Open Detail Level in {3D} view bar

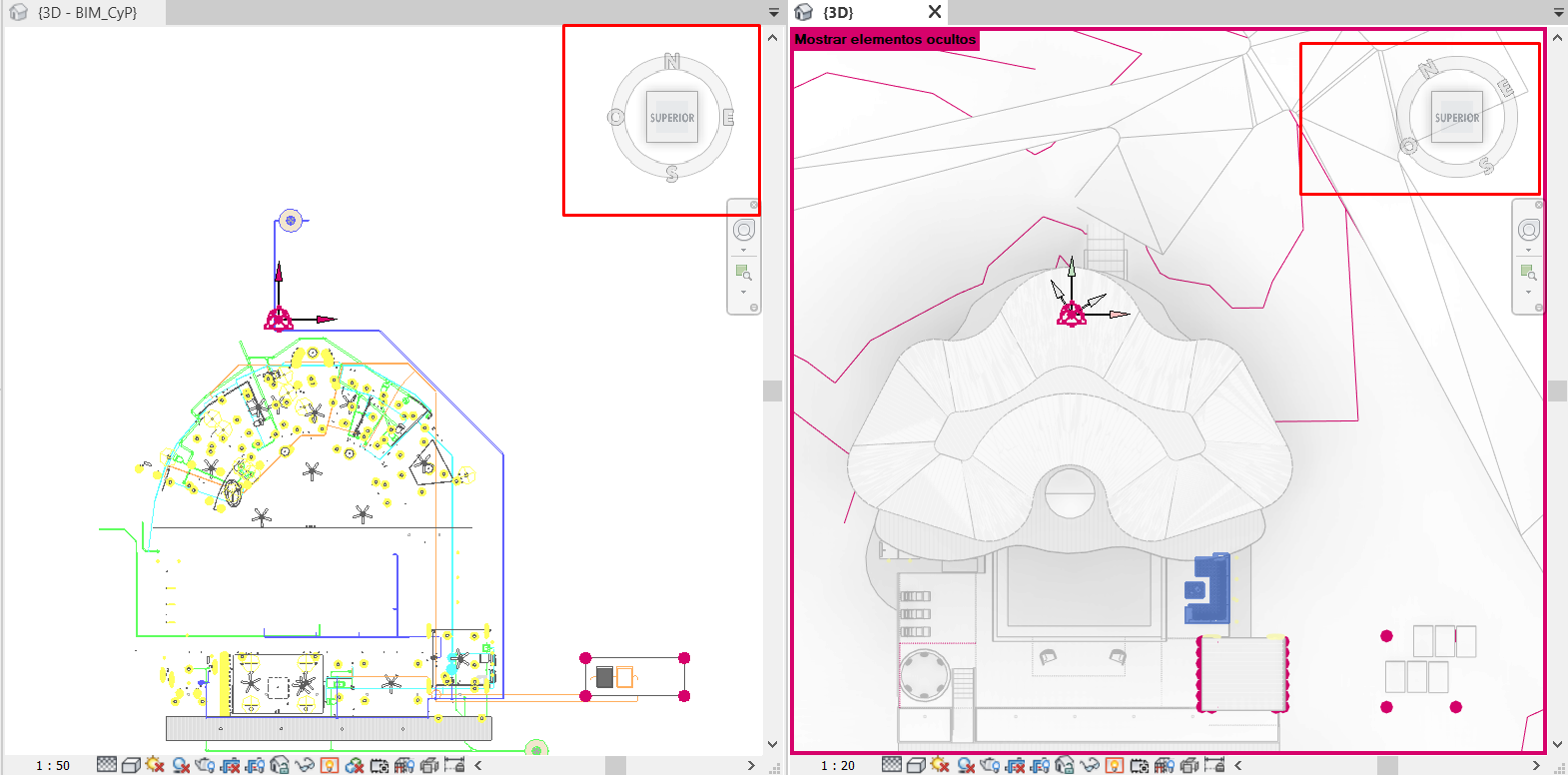pos(892,765)
